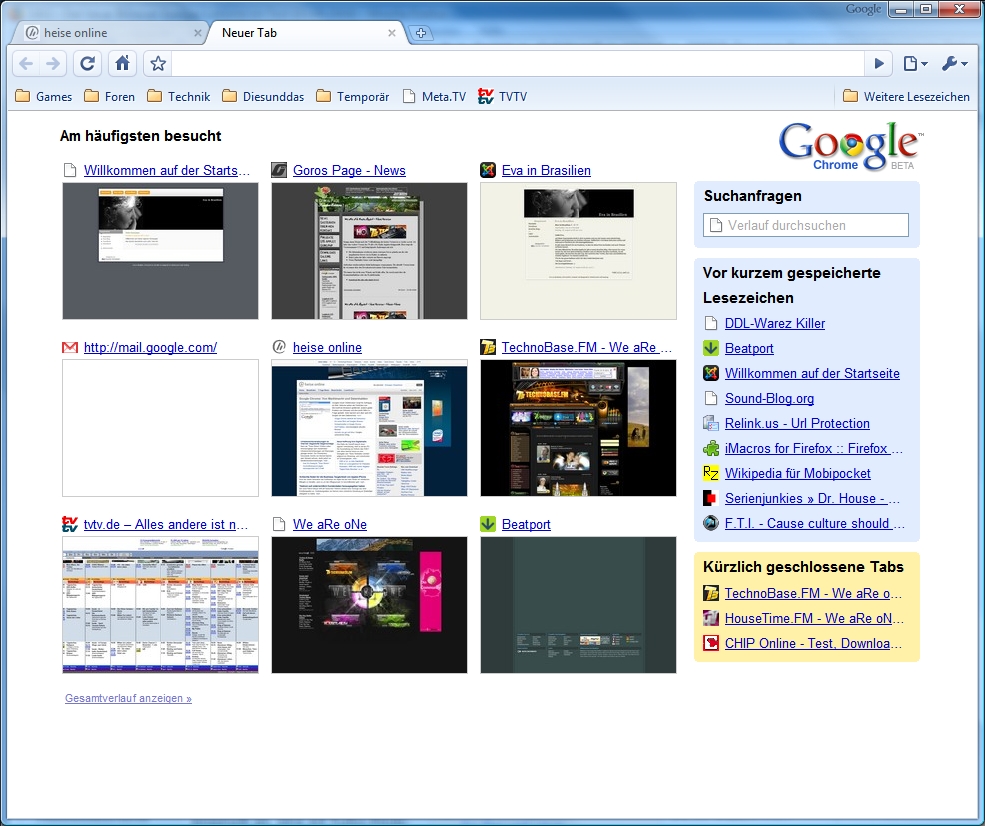985x826 pixels.
Task: Reopen the closed HouseTime.FM tab
Action: [815, 619]
